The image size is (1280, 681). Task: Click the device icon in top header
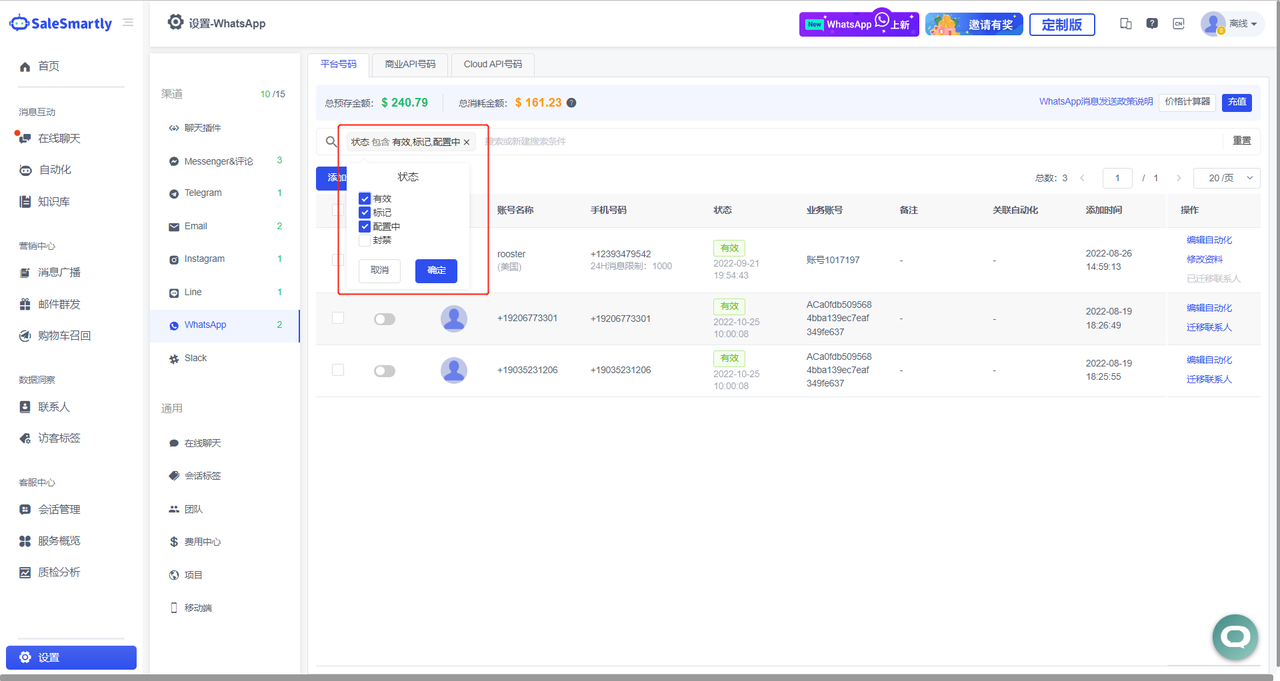[x=1126, y=24]
